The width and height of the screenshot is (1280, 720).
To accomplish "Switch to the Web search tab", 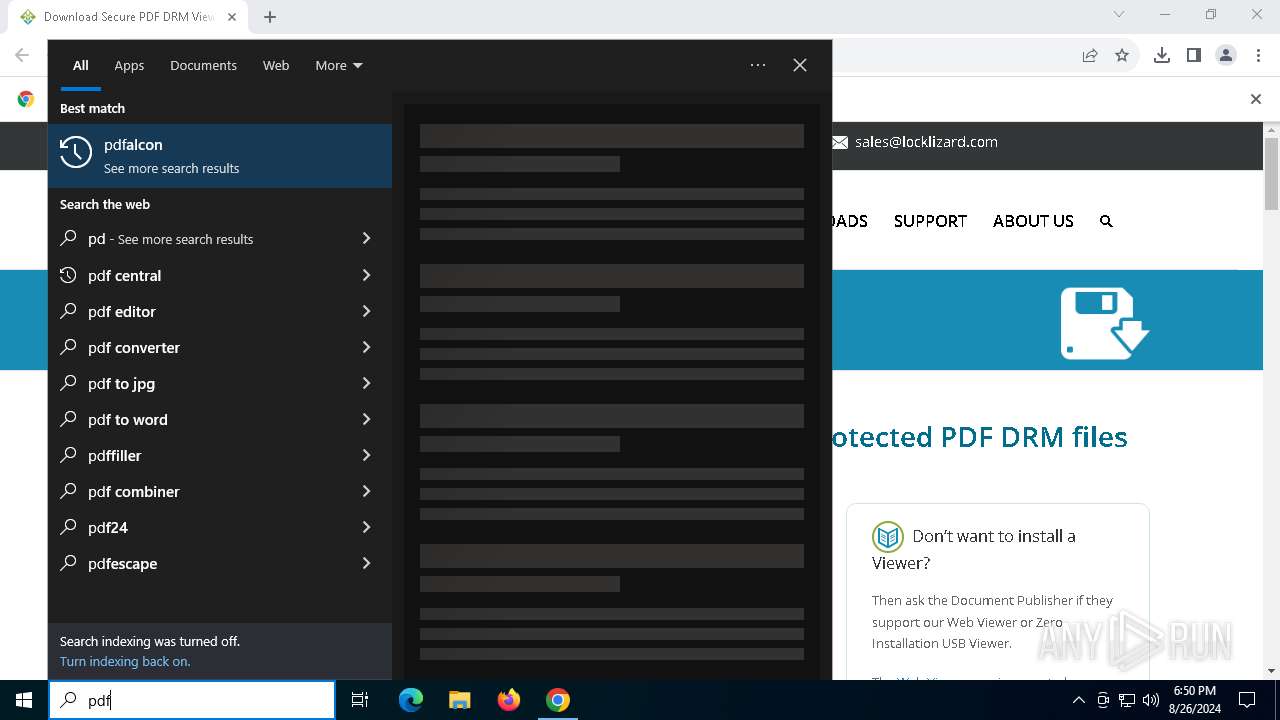I will click(x=276, y=65).
